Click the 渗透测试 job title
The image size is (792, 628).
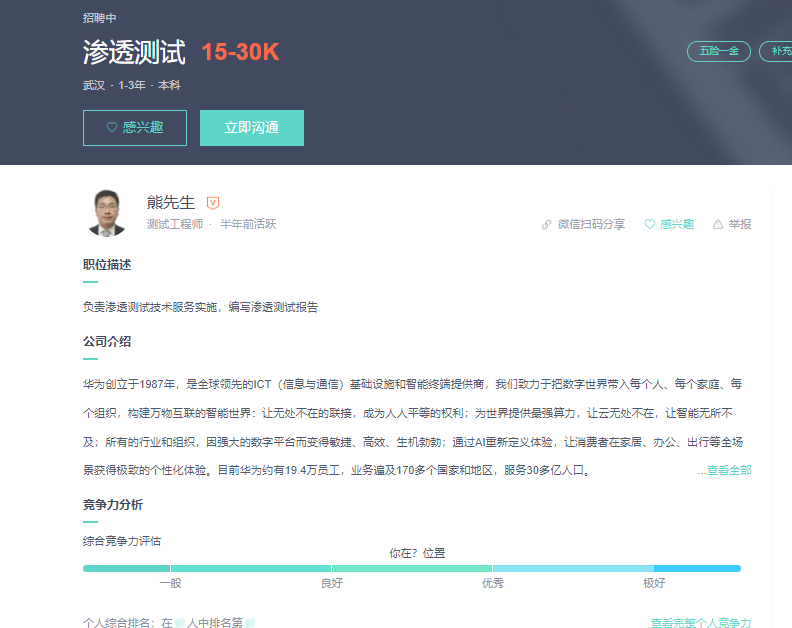tap(134, 52)
